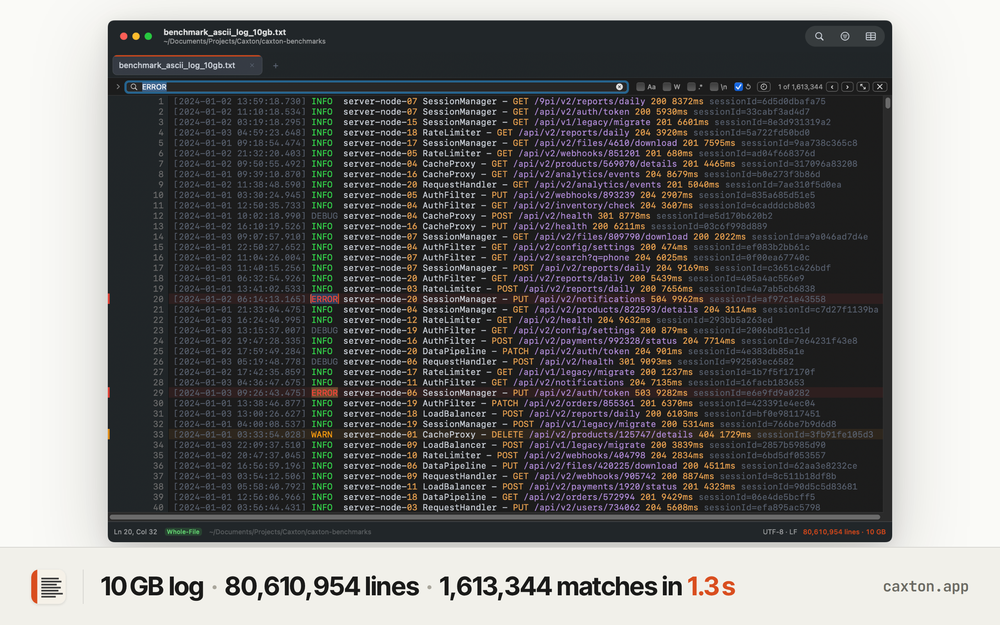Click timestamp '2024-01-02 13:59:18.730'

pos(240,101)
